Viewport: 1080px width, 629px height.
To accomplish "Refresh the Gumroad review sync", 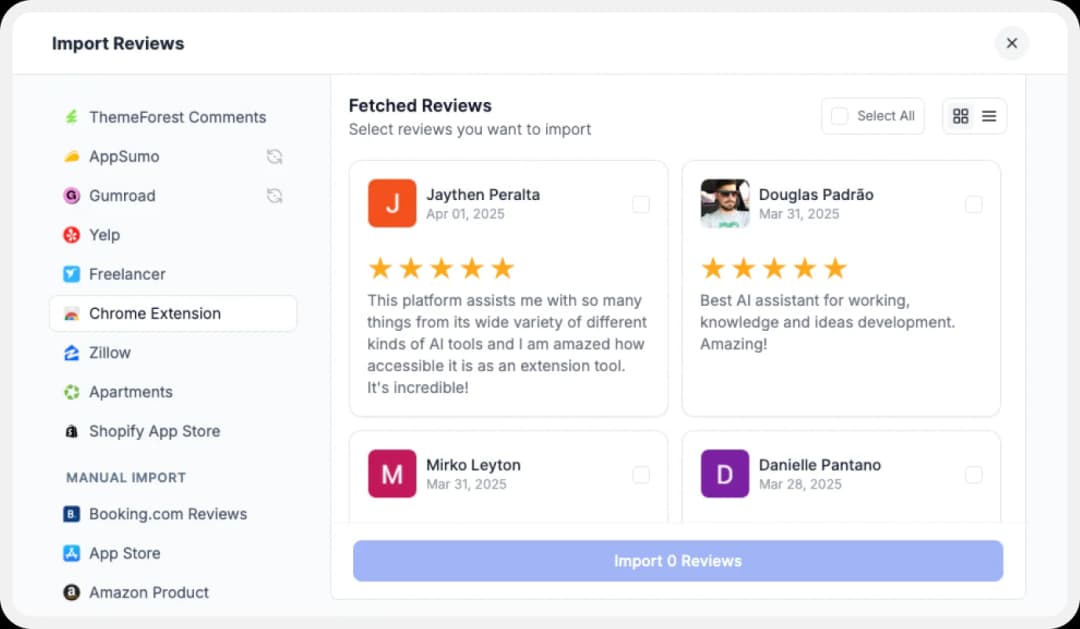I will point(275,195).
